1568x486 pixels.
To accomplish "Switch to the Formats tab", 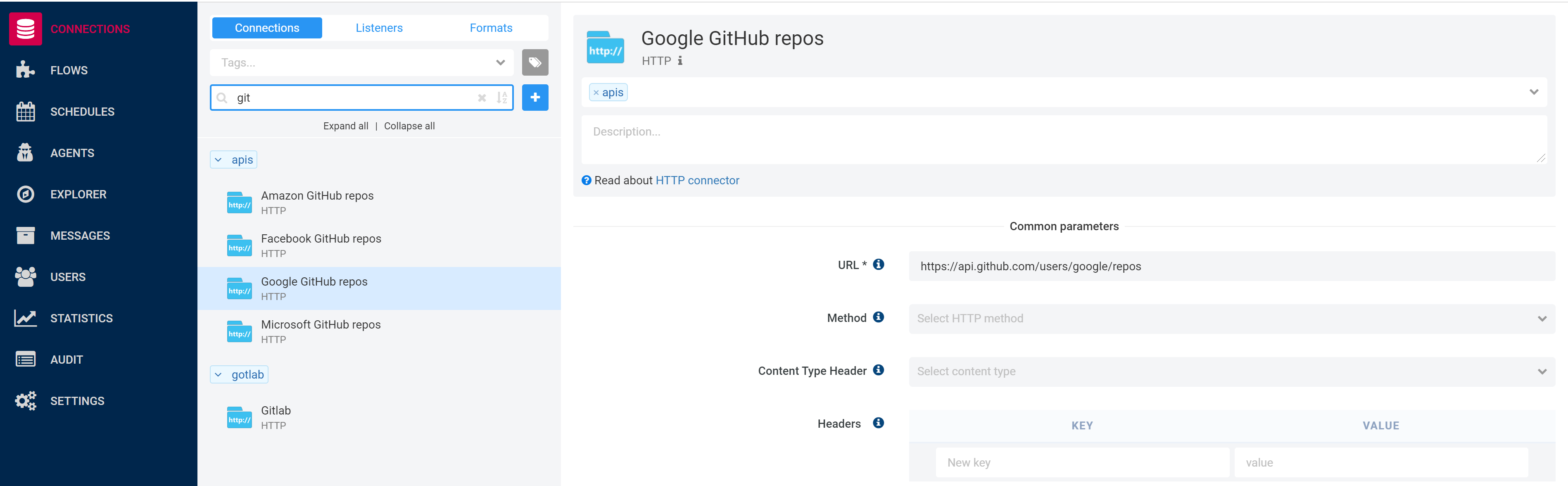I will [x=491, y=28].
